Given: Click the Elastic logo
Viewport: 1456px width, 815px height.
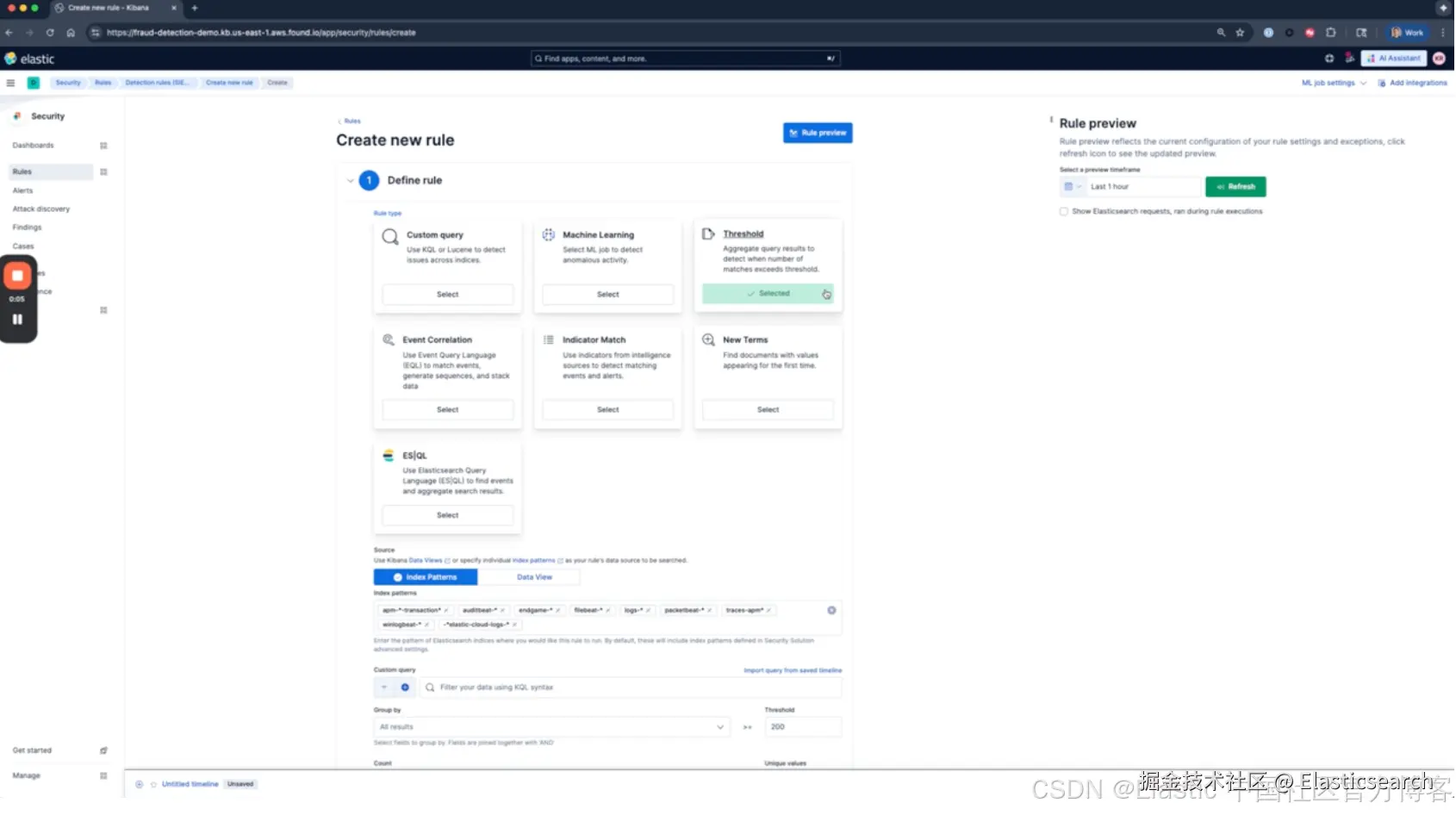Looking at the screenshot, I should [29, 59].
